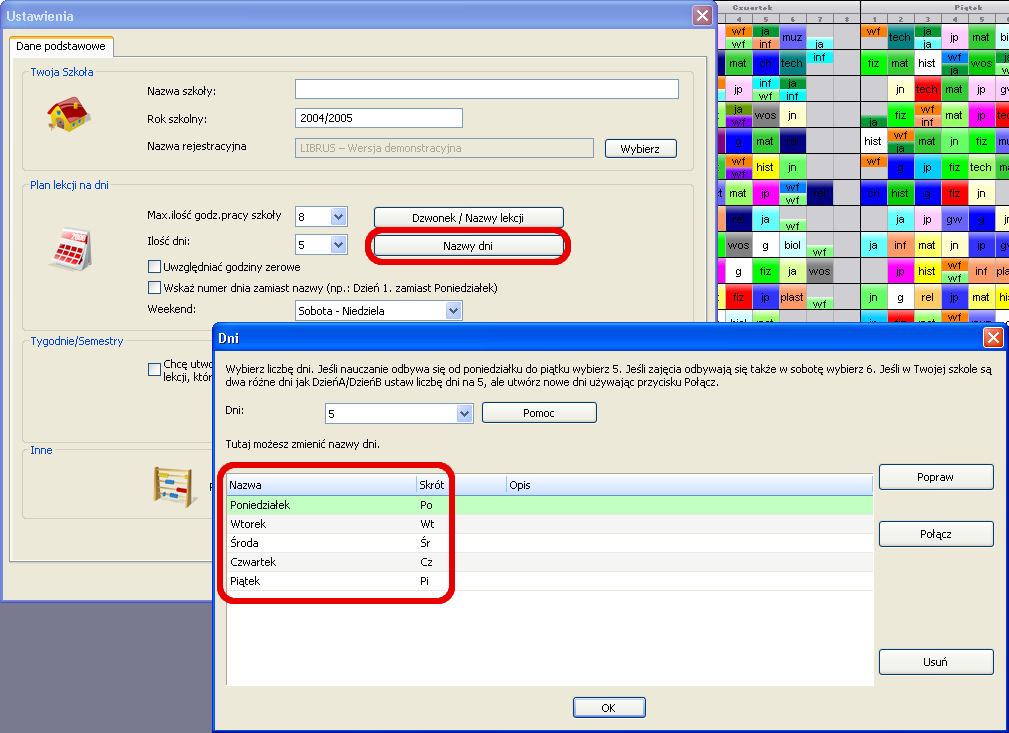Switch to the 'Dane podstawowe' tab
The image size is (1009, 733).
coord(63,46)
